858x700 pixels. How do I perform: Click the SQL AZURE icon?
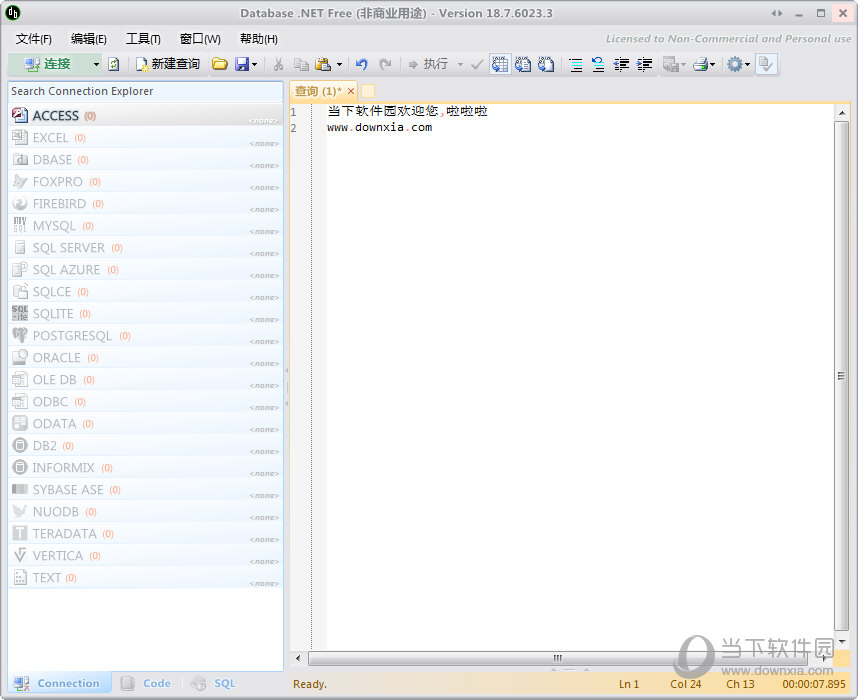[x=20, y=269]
